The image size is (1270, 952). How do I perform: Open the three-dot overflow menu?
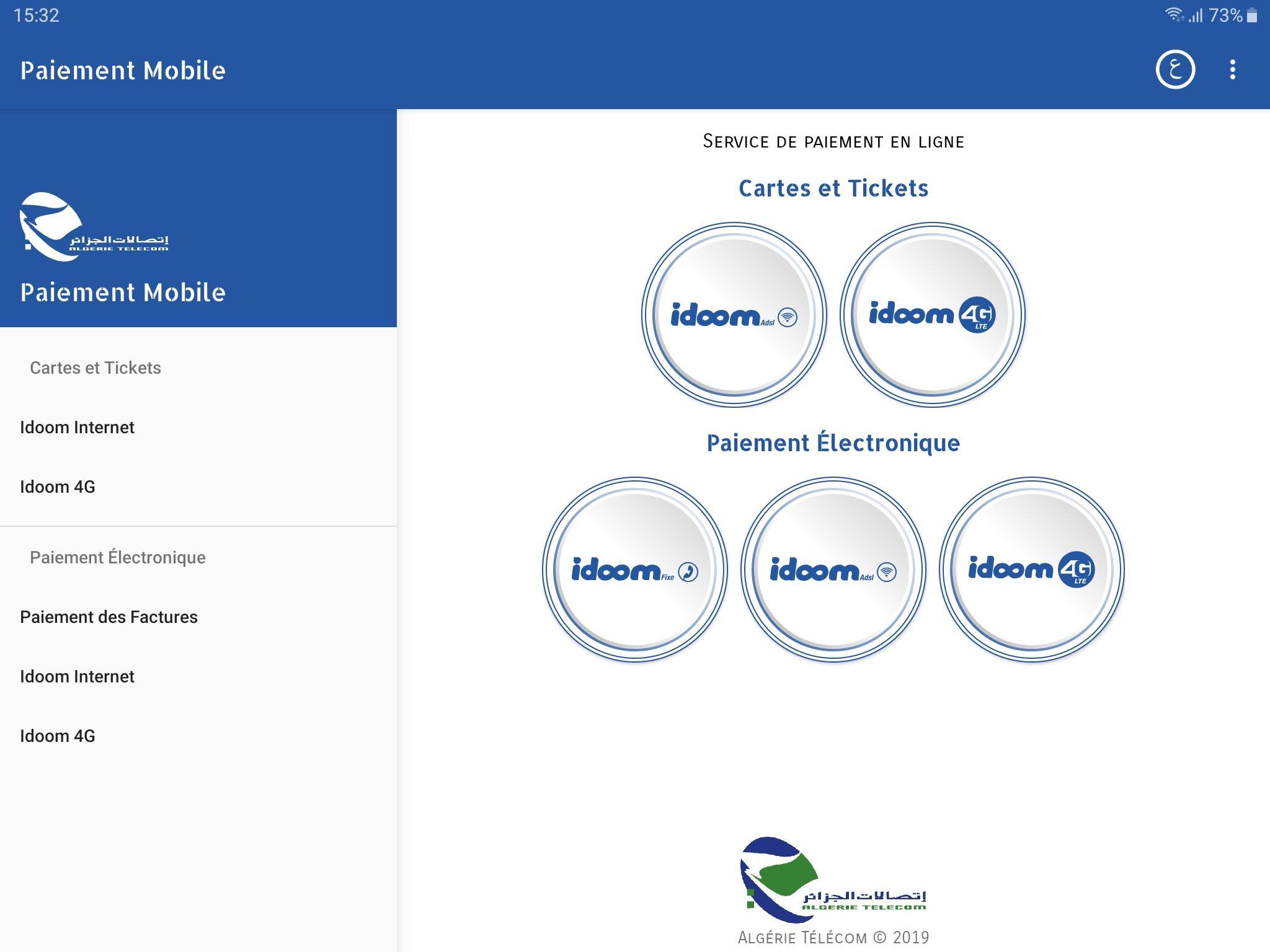(1232, 69)
